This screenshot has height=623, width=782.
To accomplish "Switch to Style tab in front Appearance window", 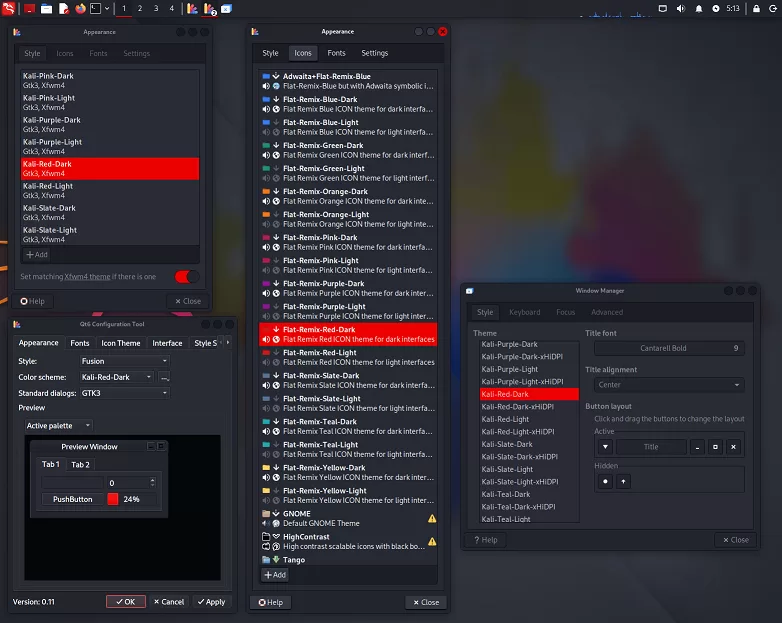I will pos(270,53).
